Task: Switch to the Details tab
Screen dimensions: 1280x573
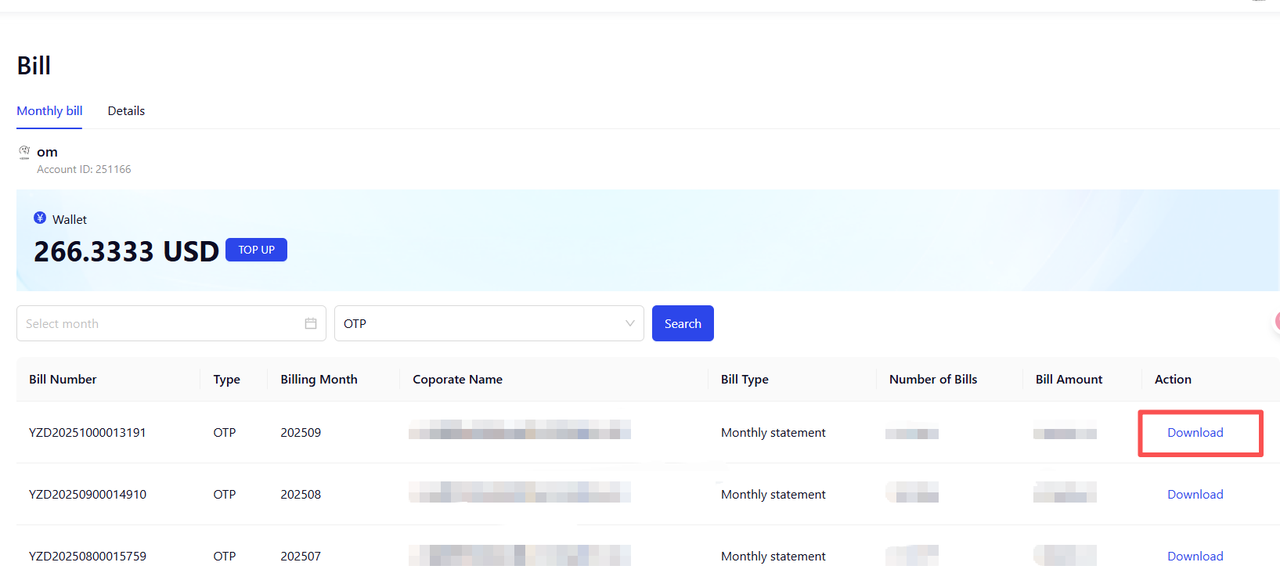Action: tap(126, 111)
